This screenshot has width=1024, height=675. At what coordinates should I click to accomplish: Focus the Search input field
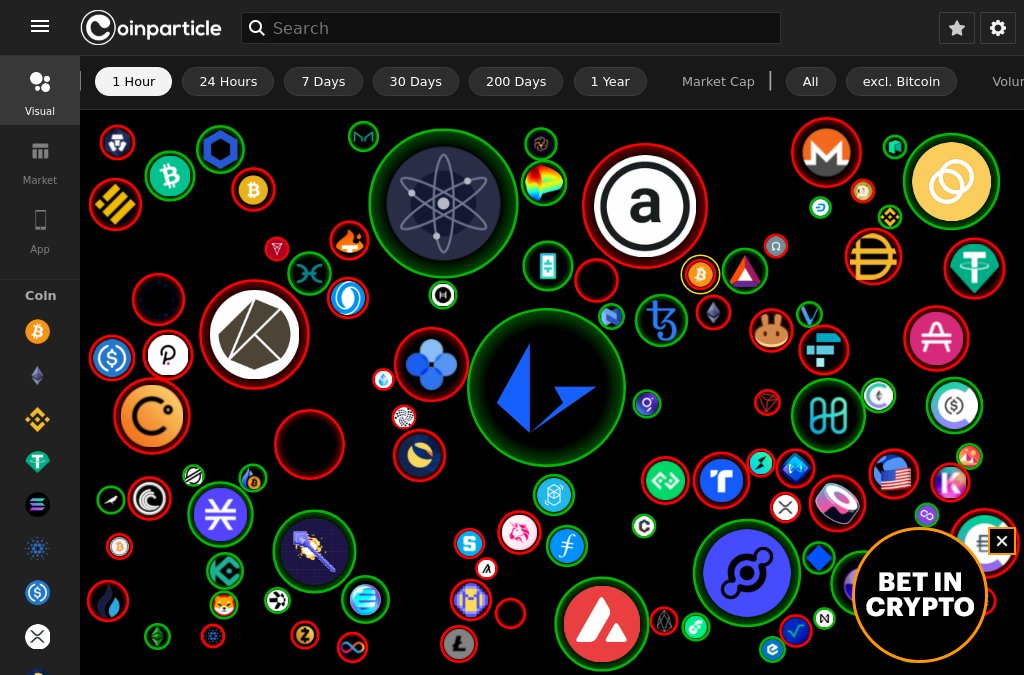(511, 28)
